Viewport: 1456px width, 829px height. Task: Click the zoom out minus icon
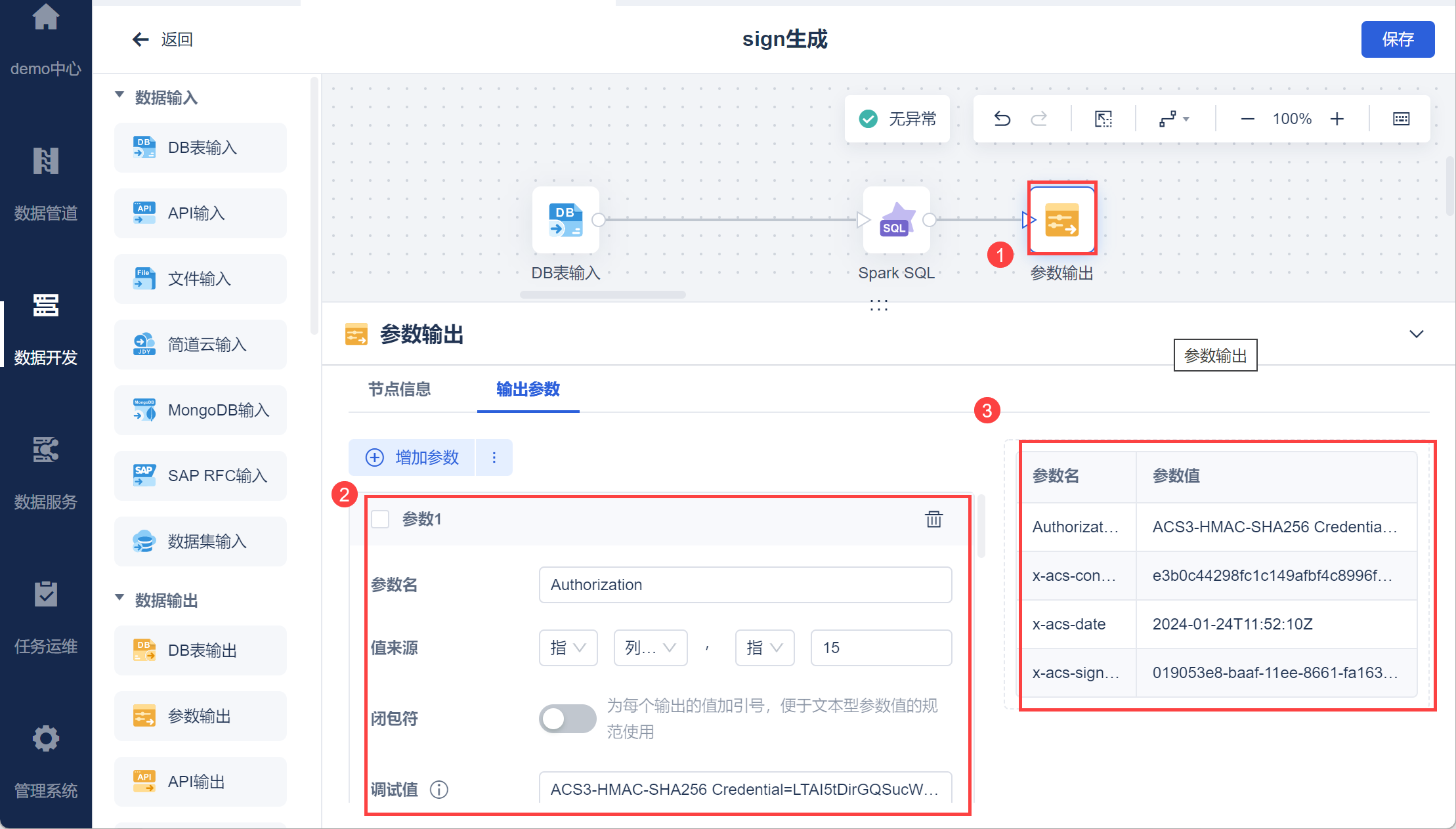[x=1247, y=119]
